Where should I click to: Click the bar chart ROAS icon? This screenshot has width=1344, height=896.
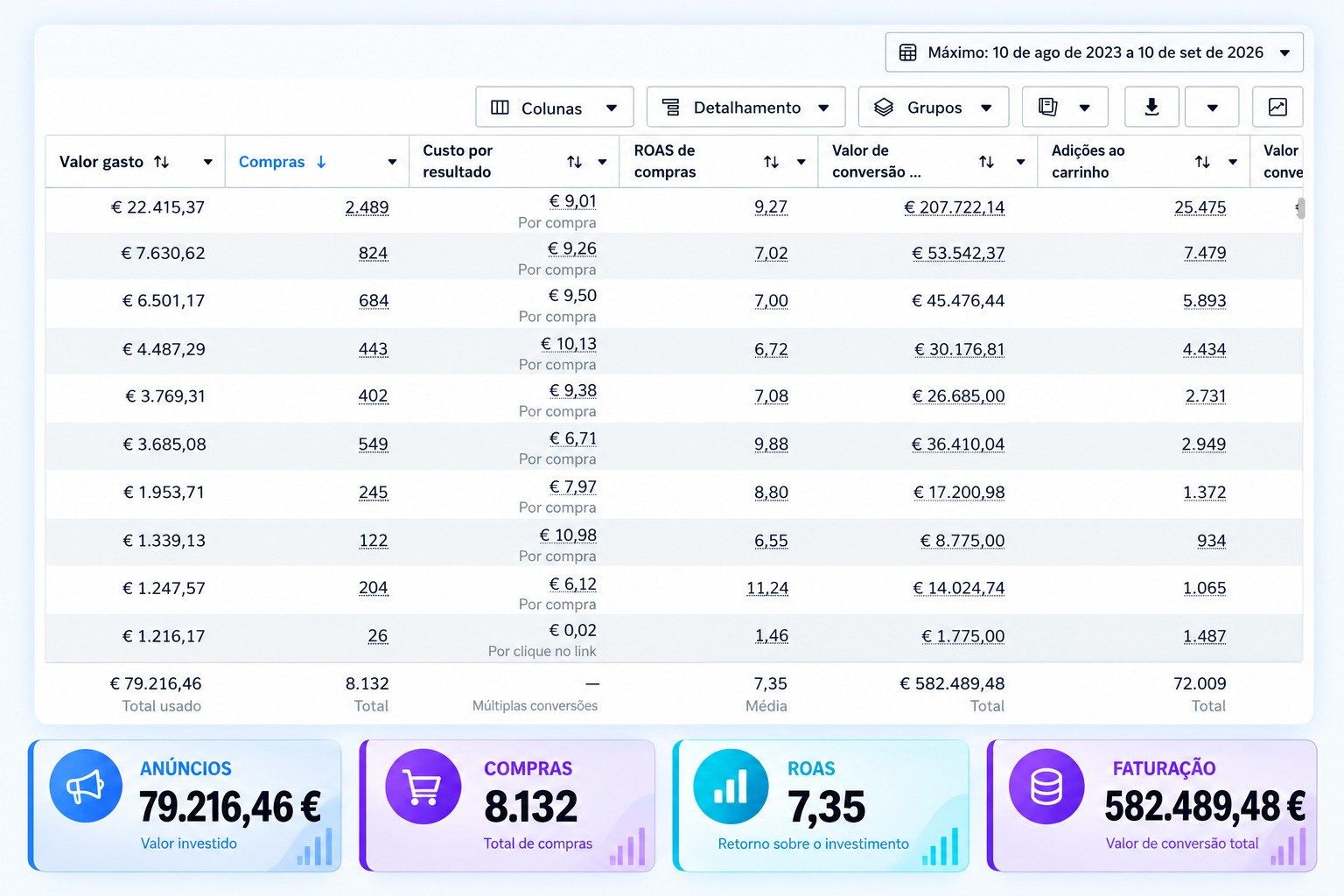pos(731,786)
